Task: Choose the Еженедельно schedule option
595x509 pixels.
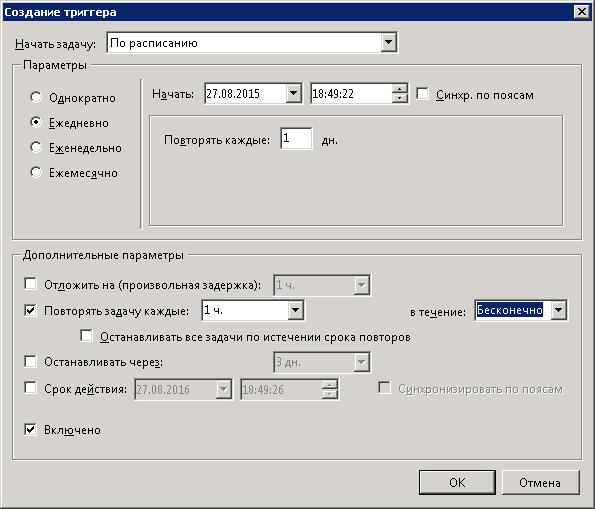Action: 36,147
